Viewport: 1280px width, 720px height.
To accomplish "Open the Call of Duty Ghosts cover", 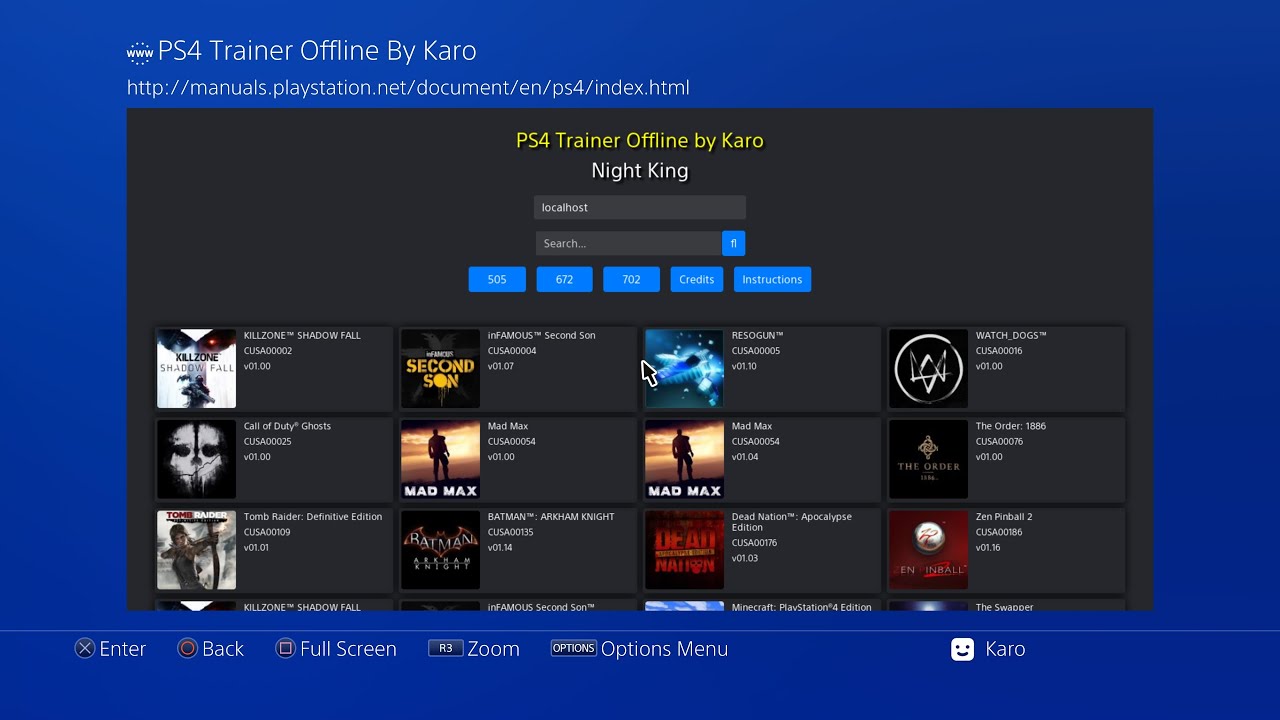I will pos(196,459).
